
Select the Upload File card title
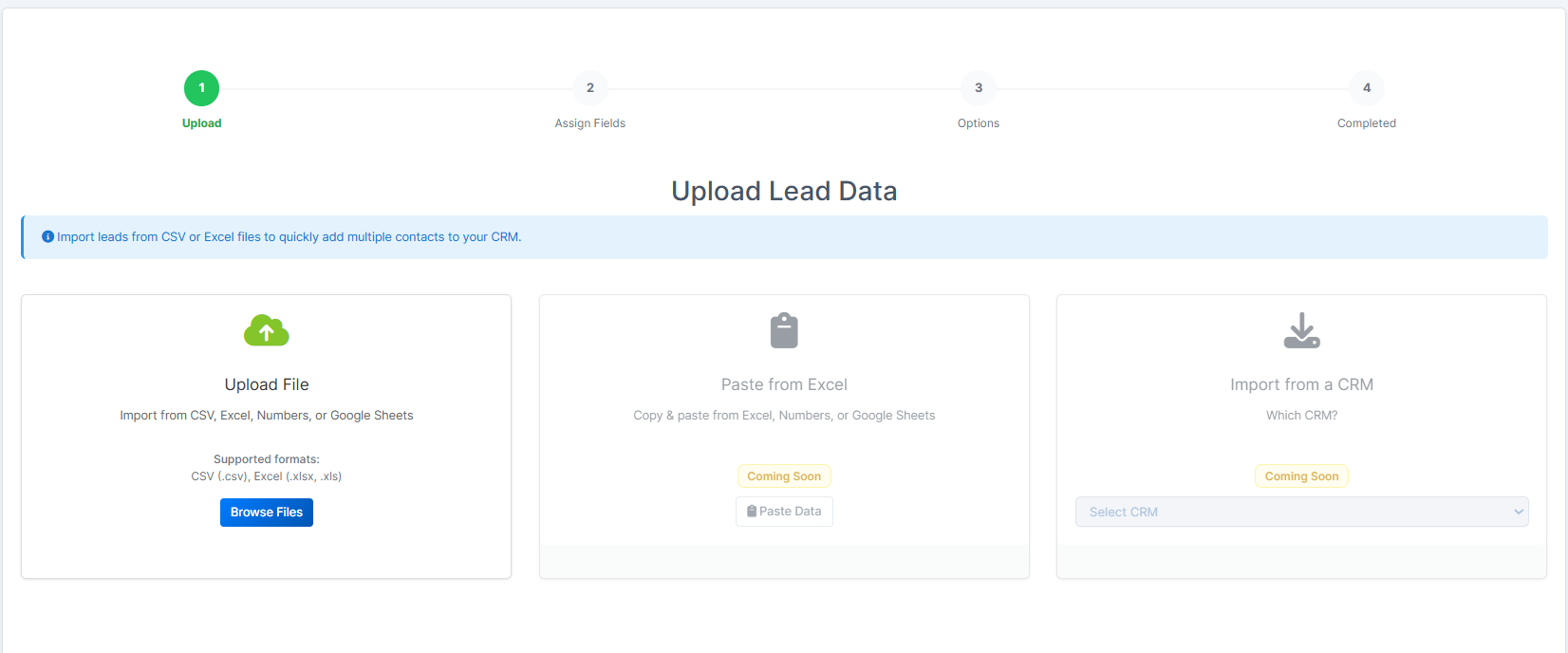coord(267,384)
